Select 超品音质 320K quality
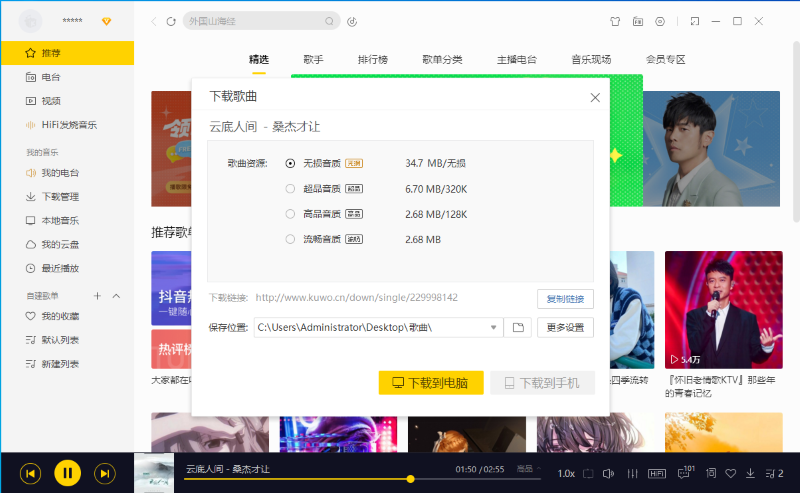The image size is (800, 493). (x=290, y=189)
